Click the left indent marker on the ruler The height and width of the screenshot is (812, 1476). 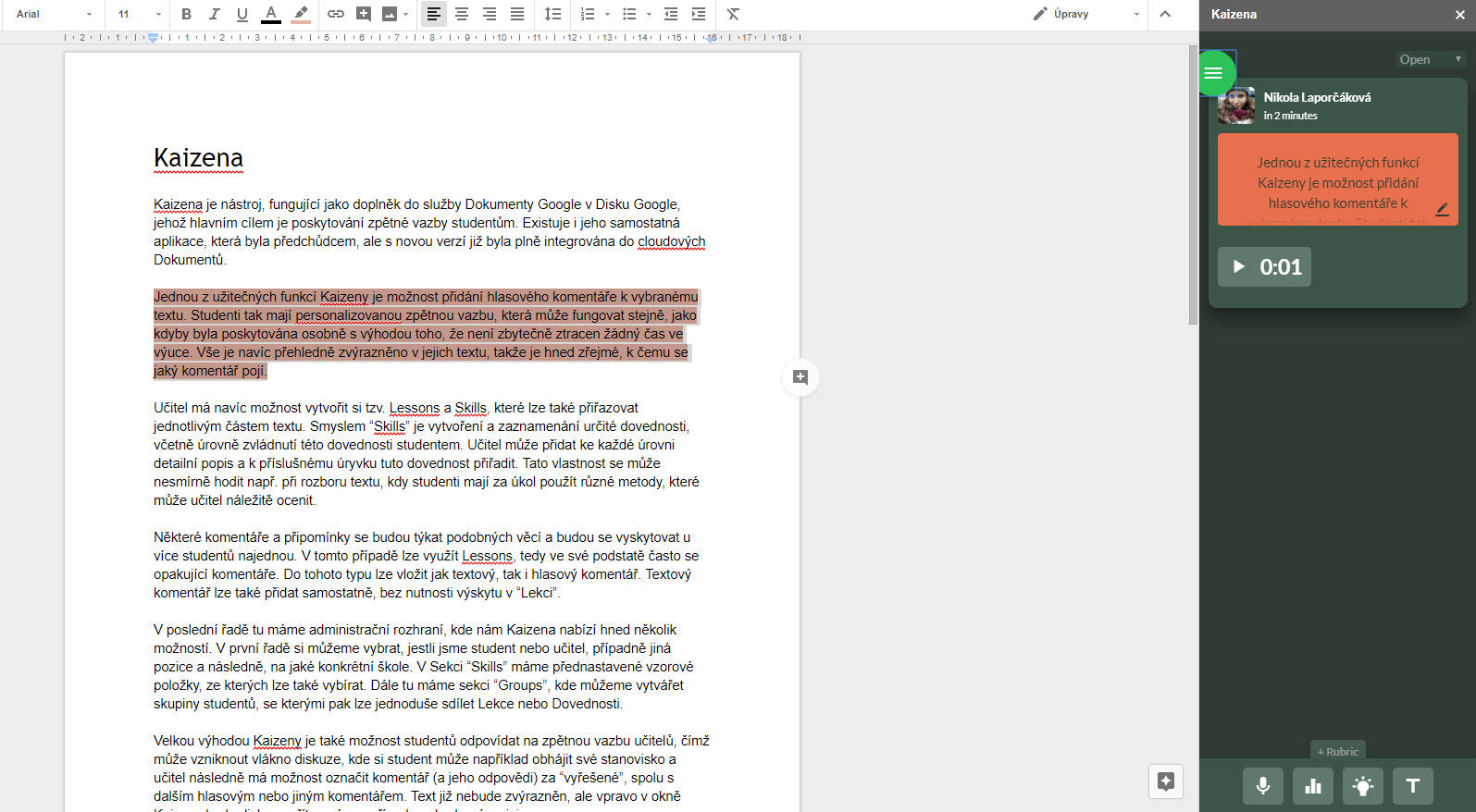(x=153, y=38)
